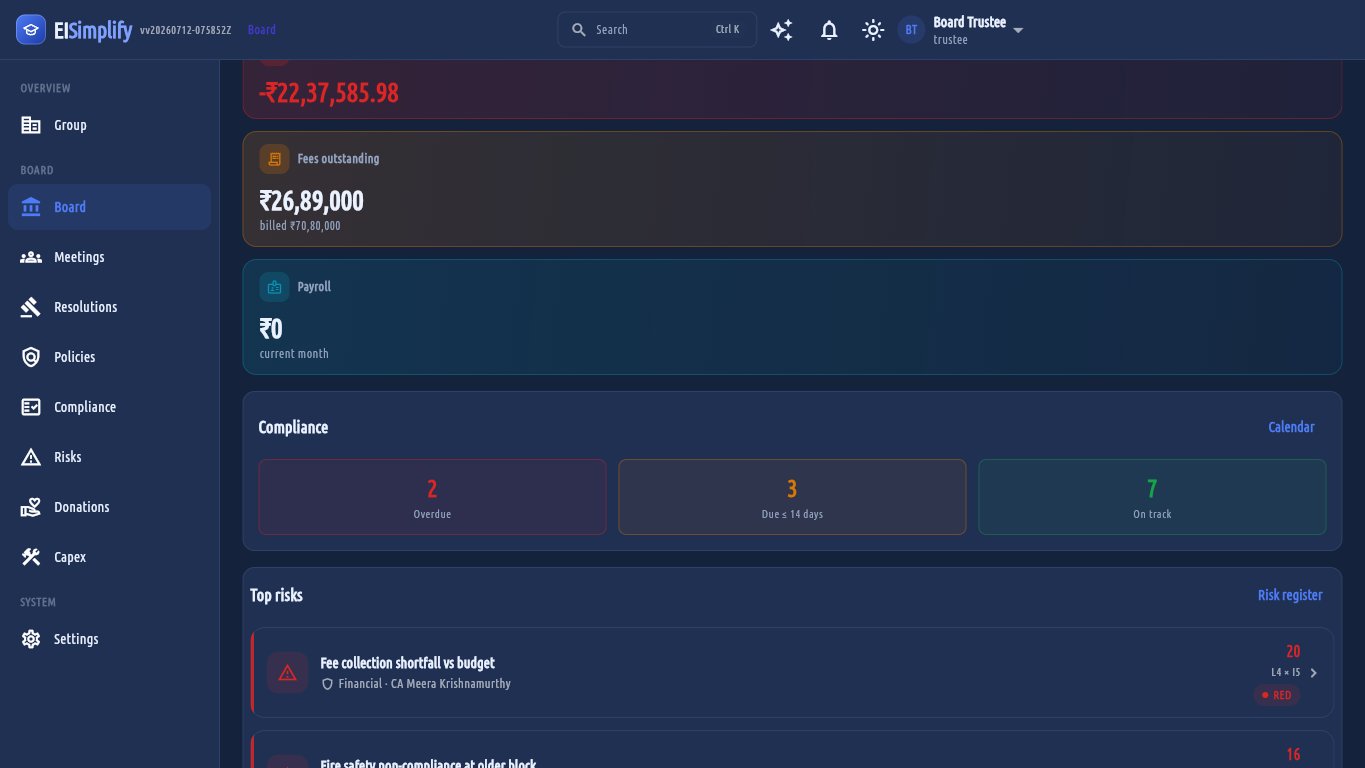Click the Donations hand-heart sidebar icon

click(31, 507)
